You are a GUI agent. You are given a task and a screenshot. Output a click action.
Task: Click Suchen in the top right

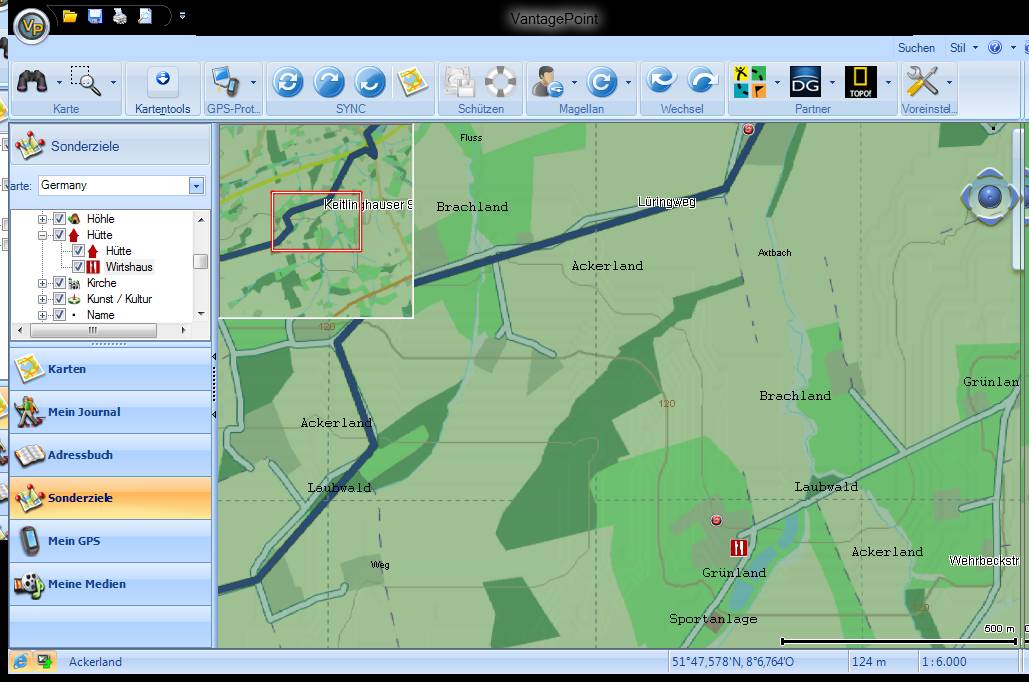point(916,47)
